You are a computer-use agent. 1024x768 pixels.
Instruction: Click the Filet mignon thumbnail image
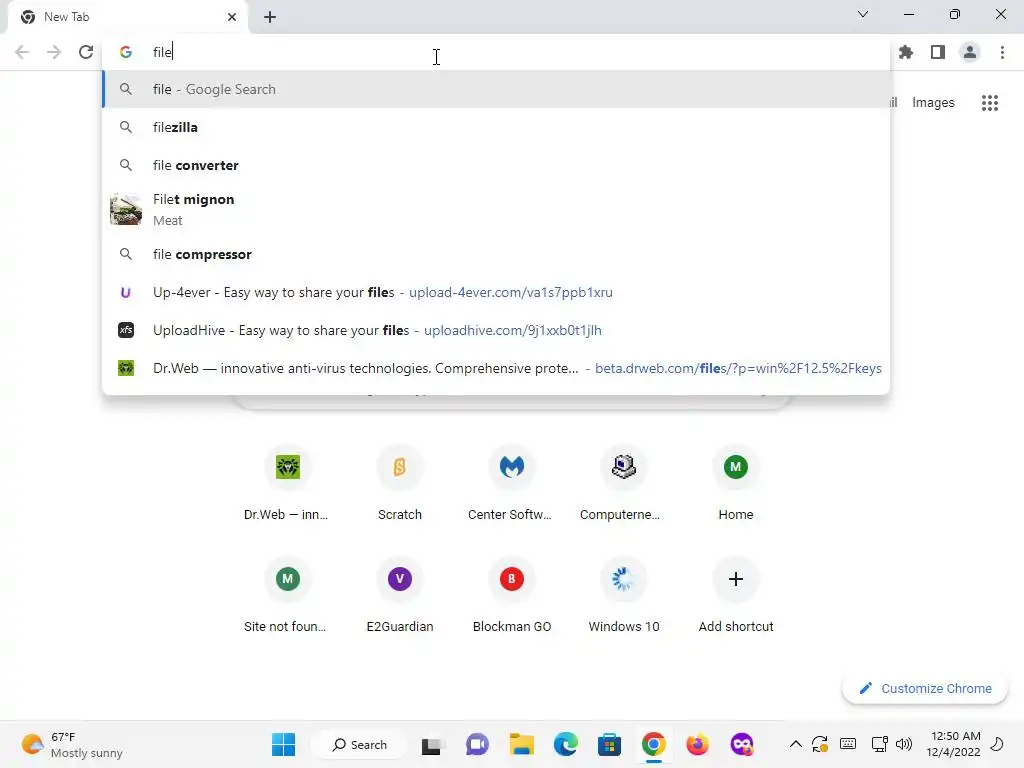point(125,210)
